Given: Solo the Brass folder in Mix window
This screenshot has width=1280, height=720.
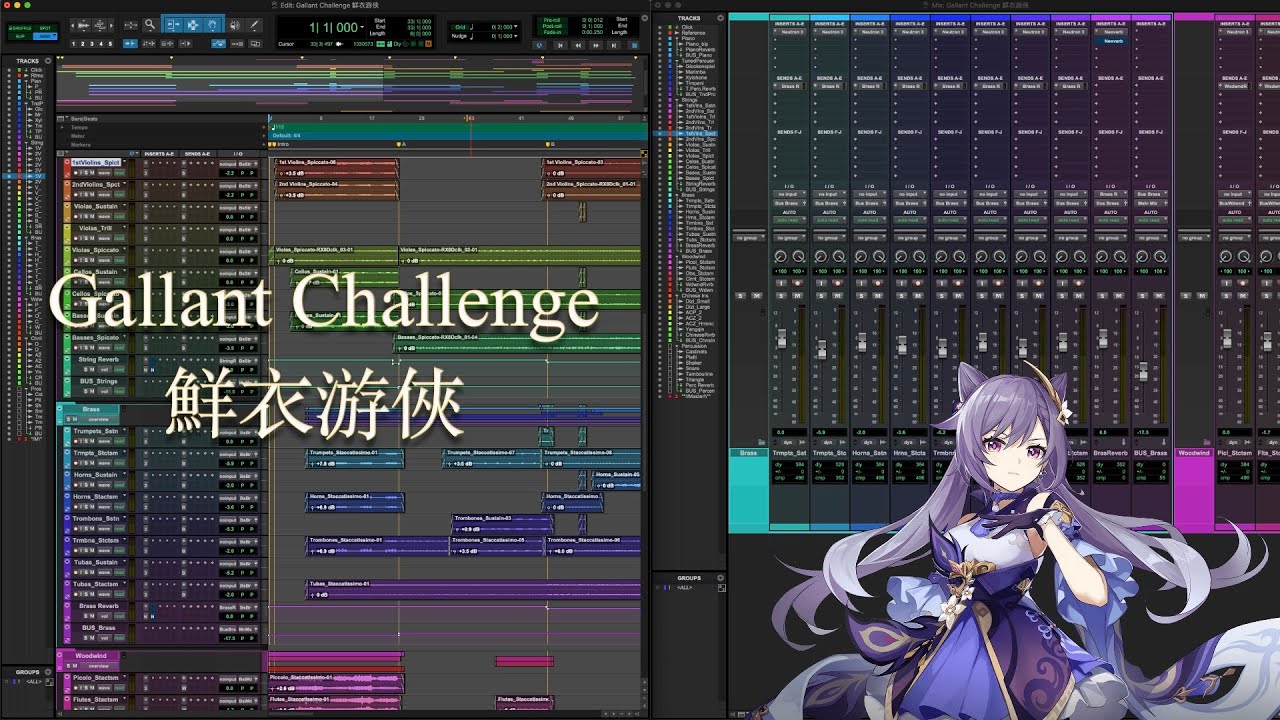Looking at the screenshot, I should (740, 295).
